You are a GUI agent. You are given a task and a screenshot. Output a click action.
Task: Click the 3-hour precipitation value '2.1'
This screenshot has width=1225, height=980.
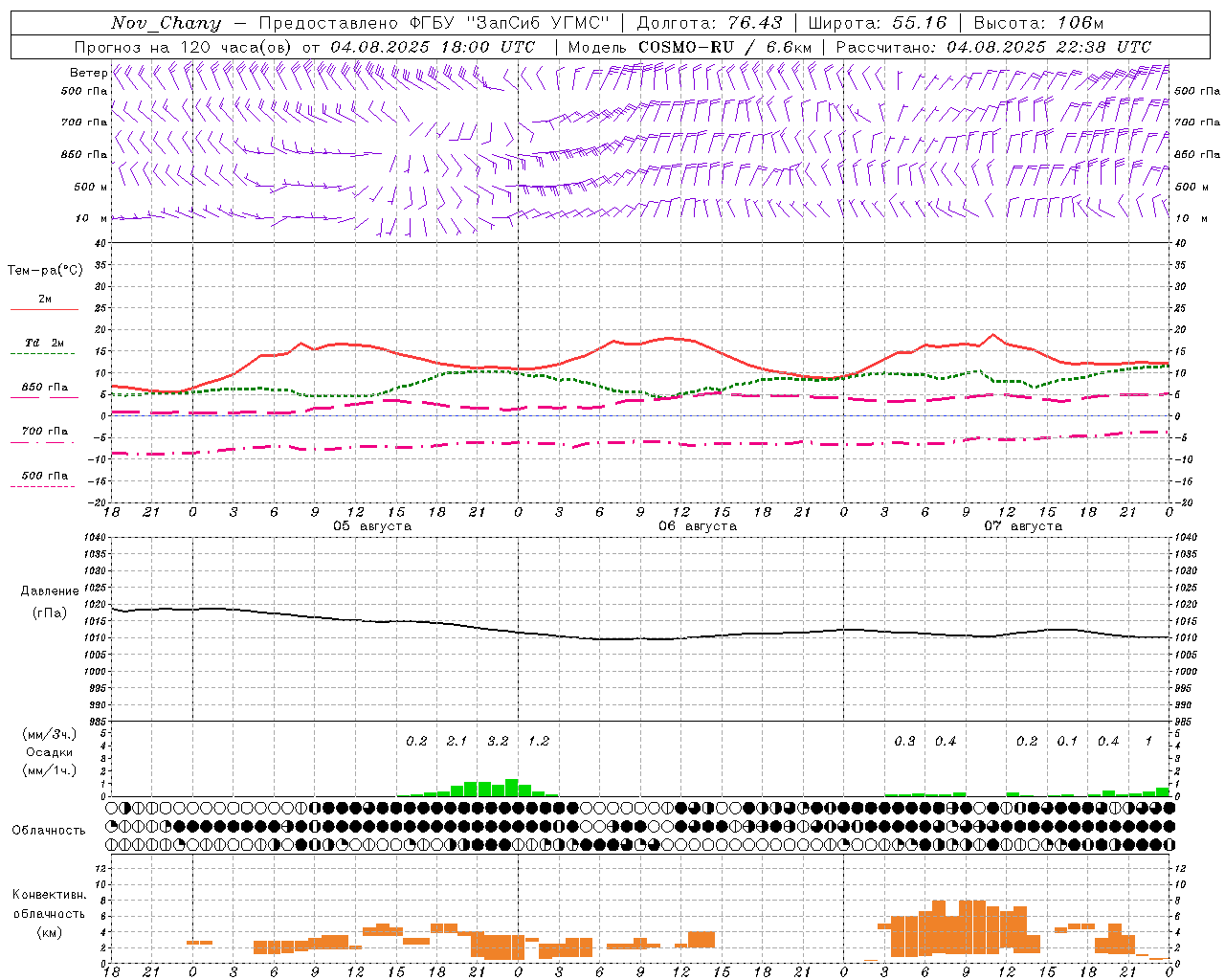click(x=457, y=741)
